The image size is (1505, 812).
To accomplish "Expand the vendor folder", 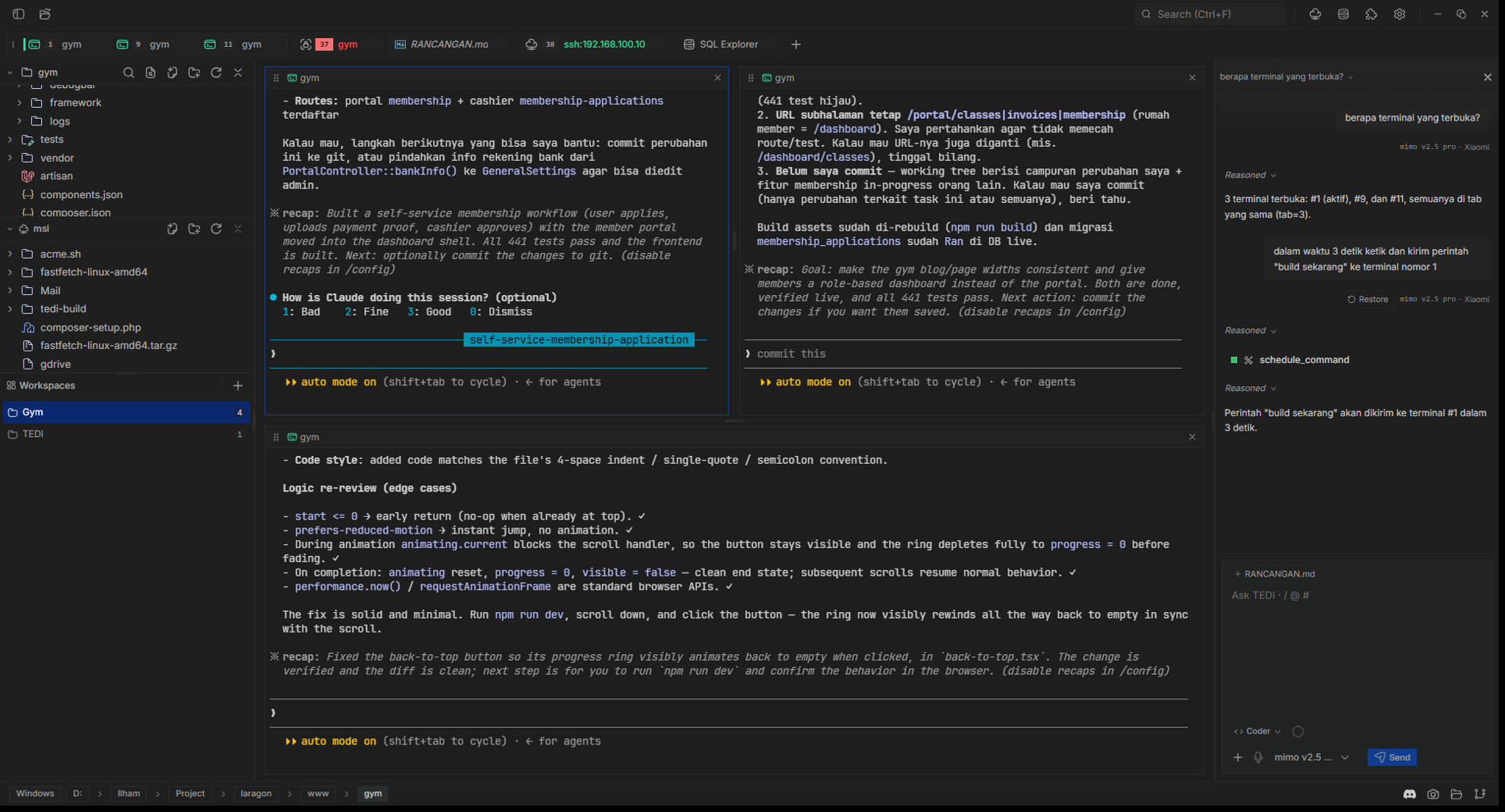I will tap(10, 158).
